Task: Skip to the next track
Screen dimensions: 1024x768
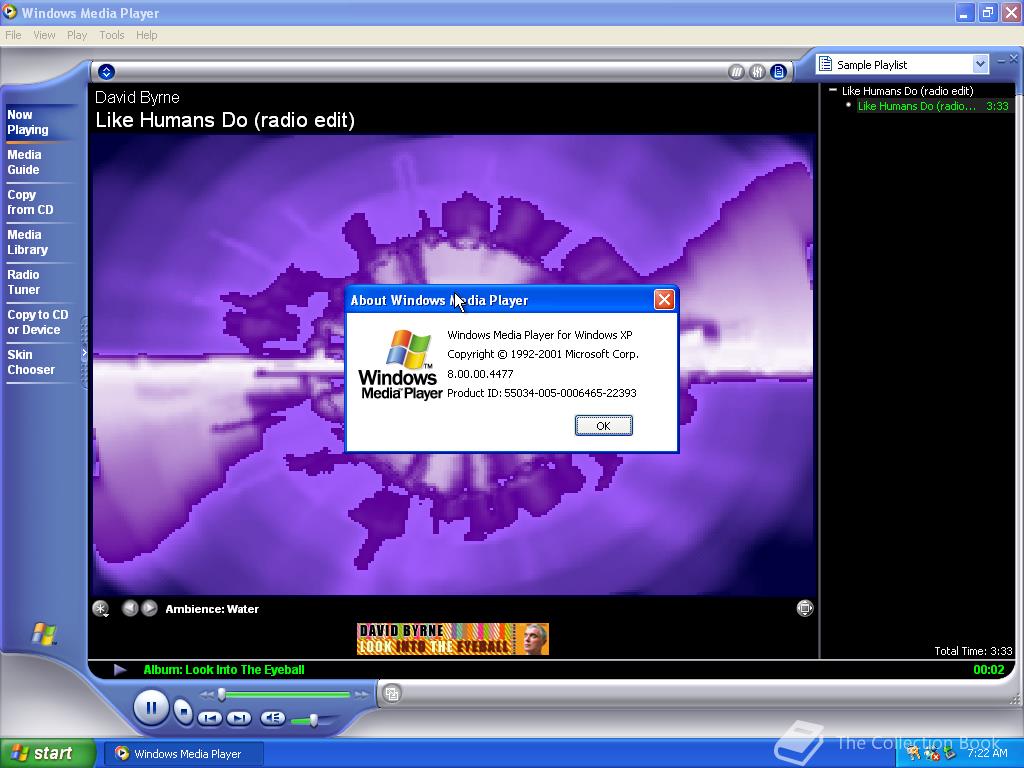Action: (x=239, y=718)
